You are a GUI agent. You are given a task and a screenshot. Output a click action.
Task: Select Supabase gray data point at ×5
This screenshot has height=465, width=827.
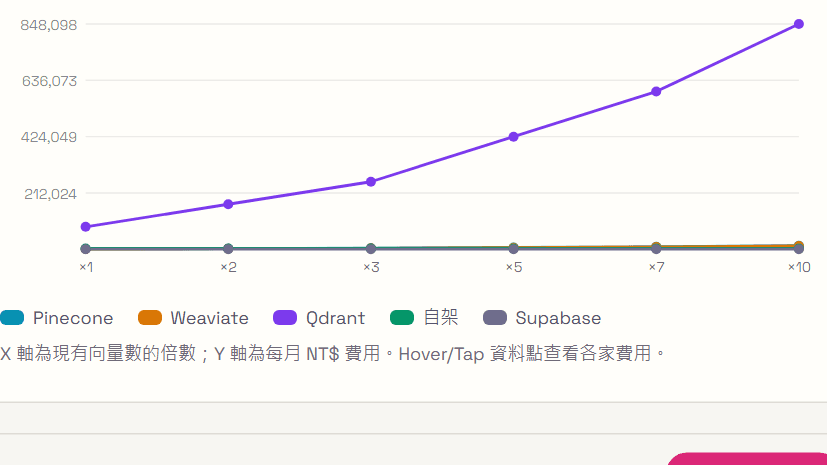[513, 249]
